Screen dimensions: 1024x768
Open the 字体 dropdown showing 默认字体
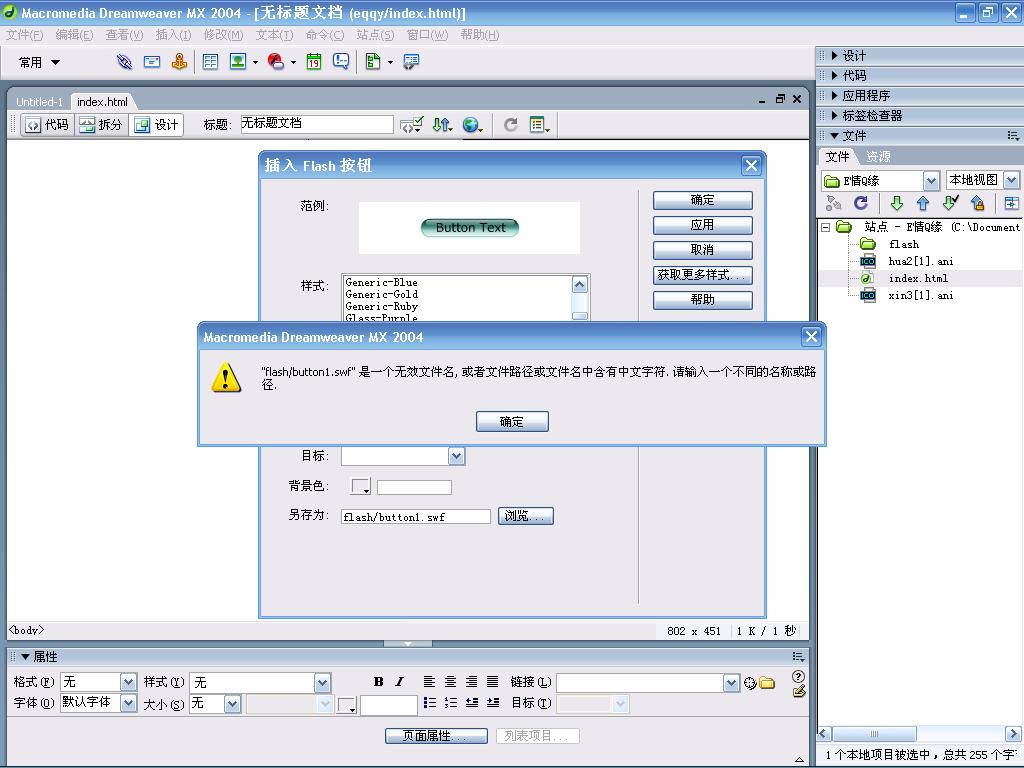tap(129, 703)
